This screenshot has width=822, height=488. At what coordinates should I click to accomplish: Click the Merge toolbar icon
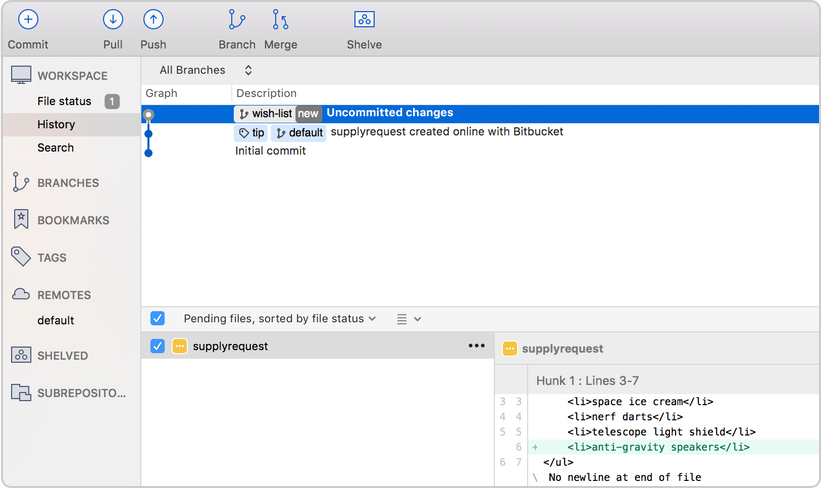pyautogui.click(x=280, y=20)
